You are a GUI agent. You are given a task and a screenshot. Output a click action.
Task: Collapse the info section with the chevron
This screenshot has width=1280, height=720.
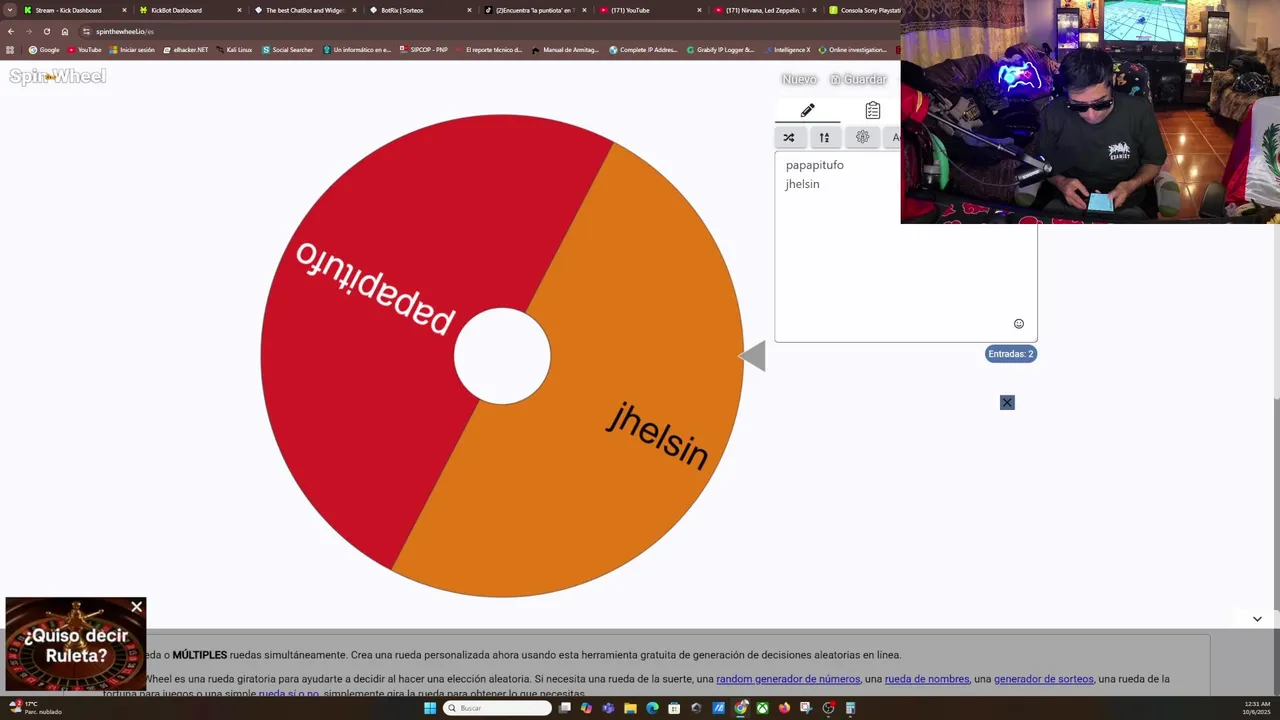click(x=1257, y=619)
